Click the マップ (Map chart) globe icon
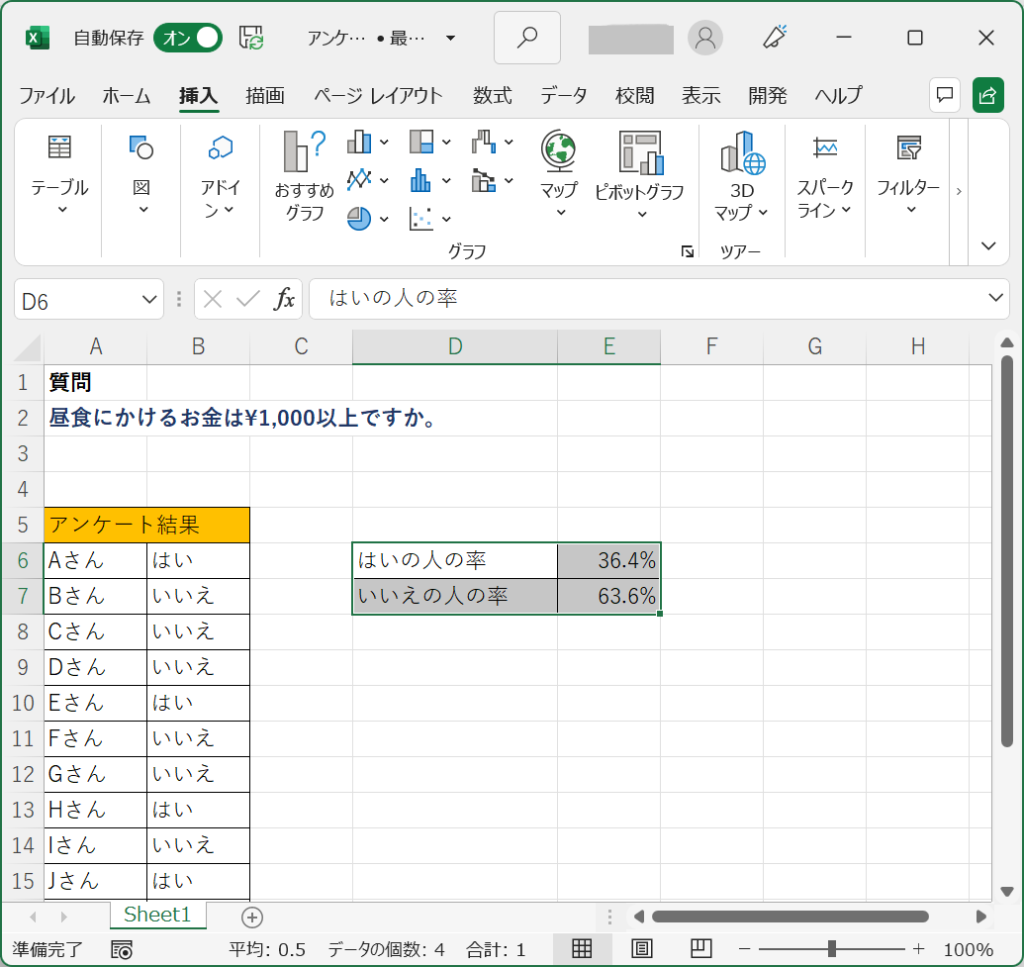Viewport: 1024px width, 967px height. point(558,151)
